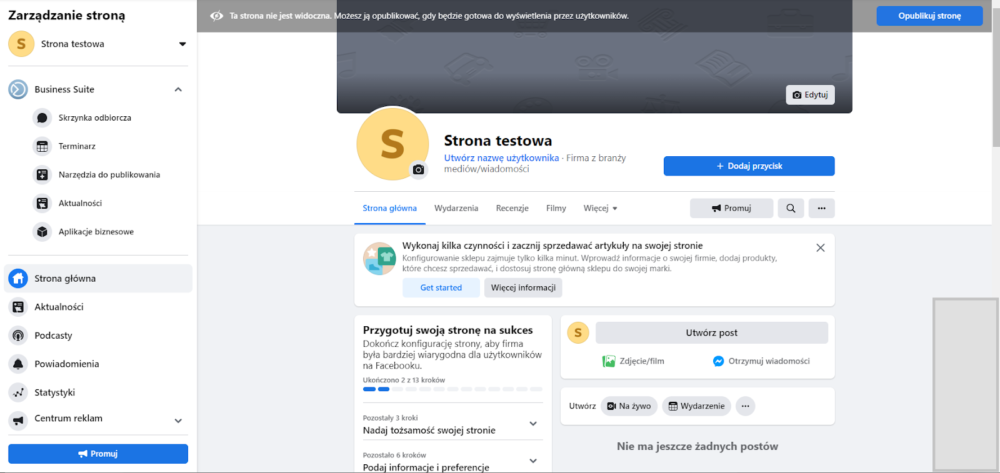Click the Zdjęcie/film photo icon
Viewport: 1000px width, 473px height.
click(609, 361)
